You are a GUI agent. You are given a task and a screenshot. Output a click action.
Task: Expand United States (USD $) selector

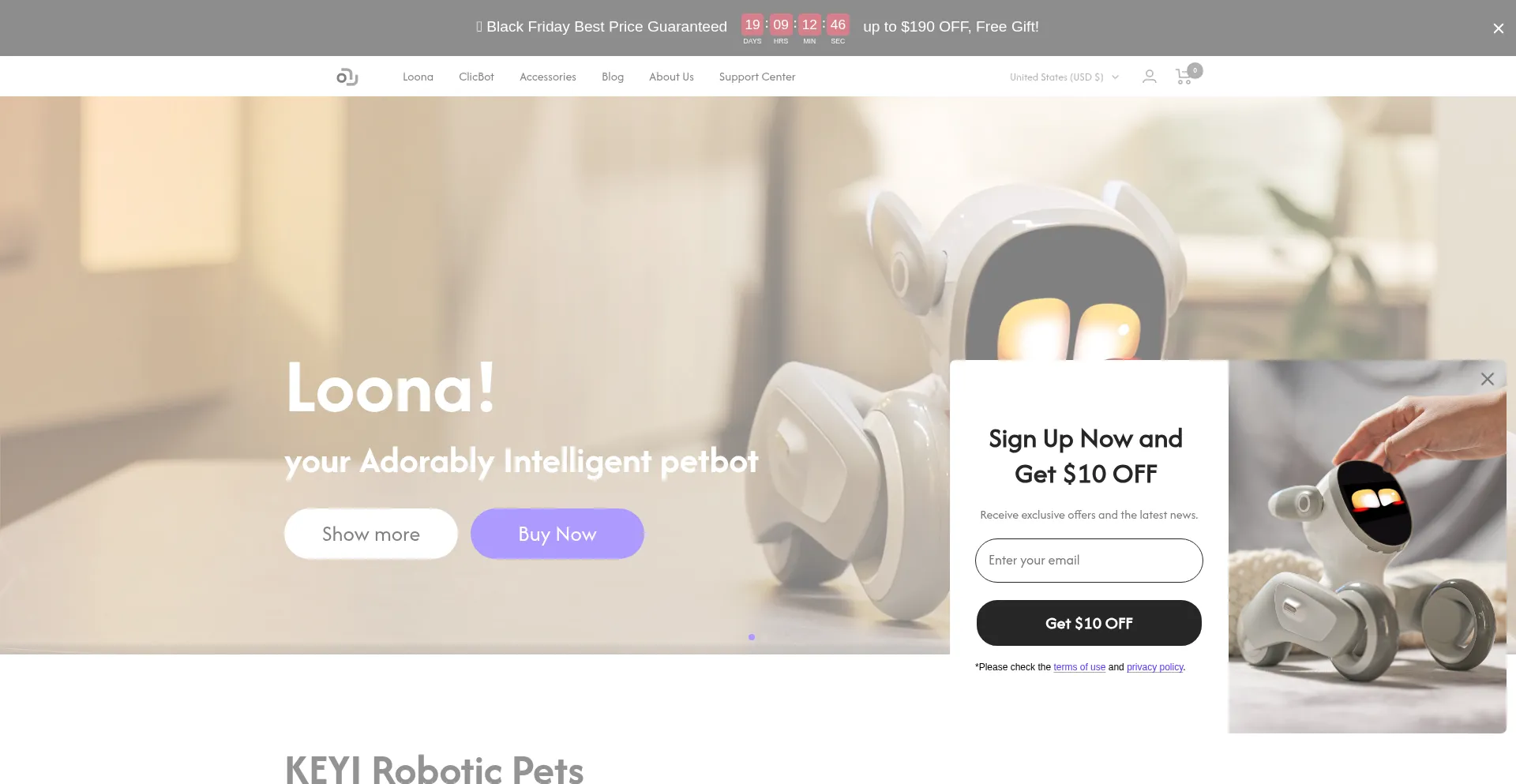pos(1064,77)
